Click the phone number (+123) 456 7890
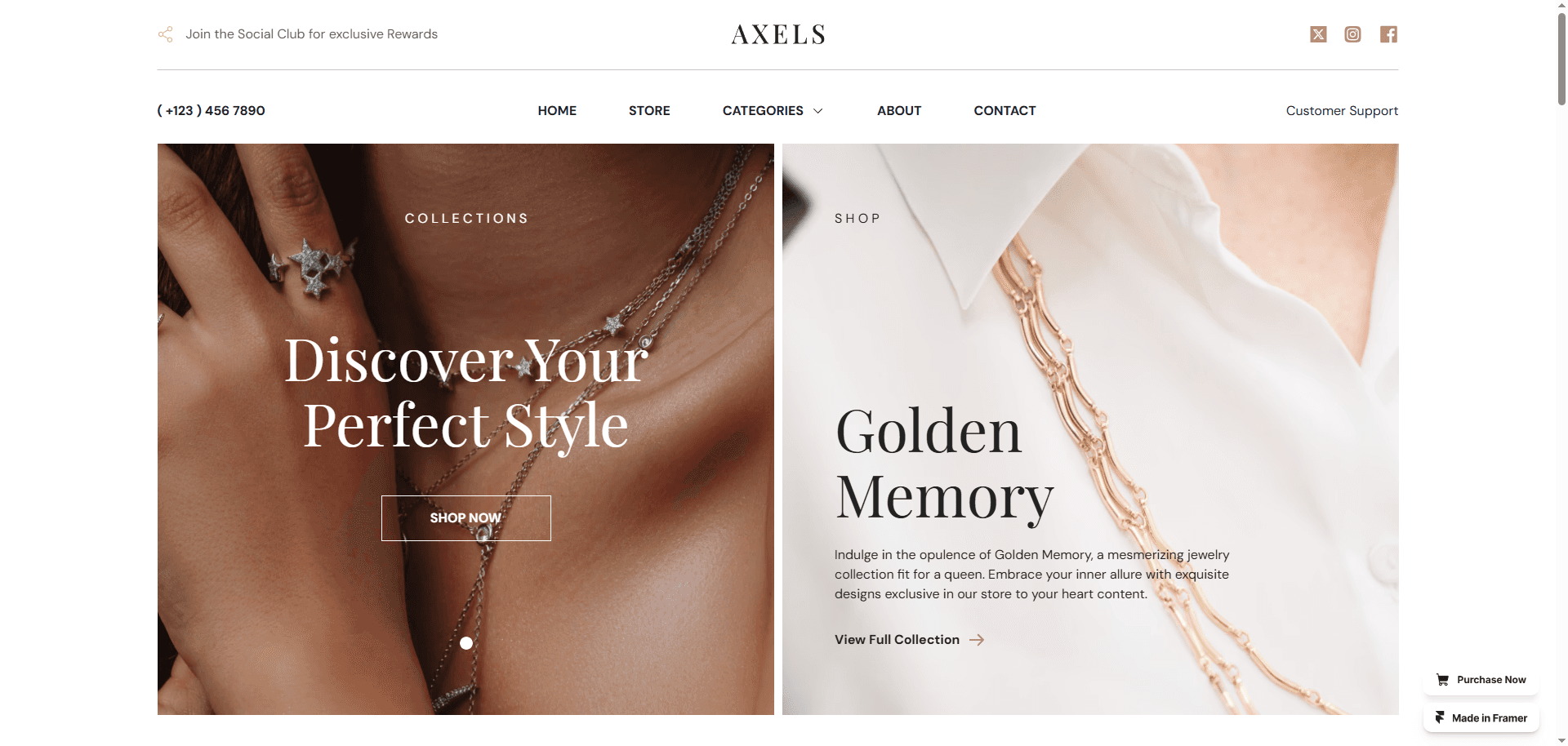 [x=211, y=111]
